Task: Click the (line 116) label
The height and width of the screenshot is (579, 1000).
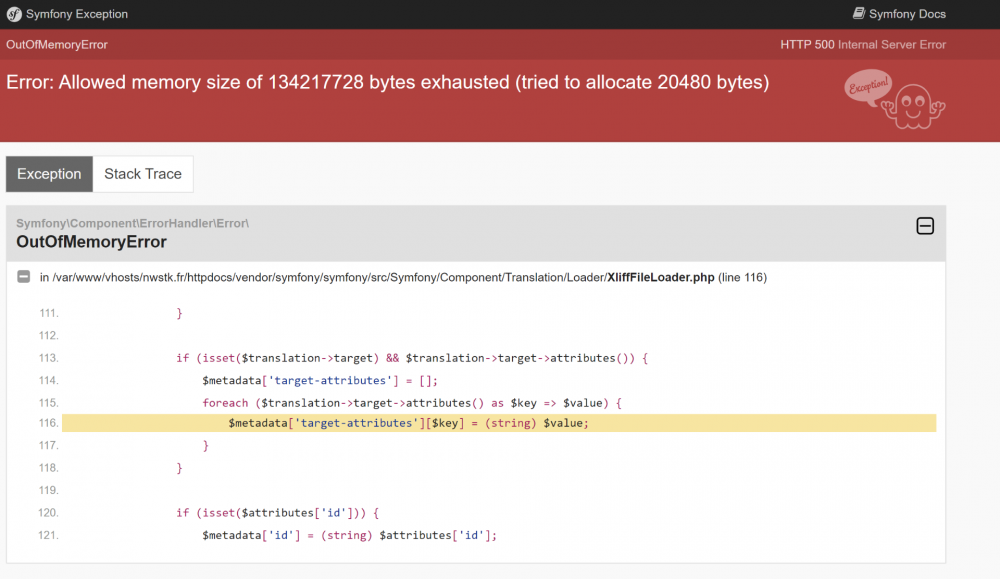Action: [x=742, y=277]
